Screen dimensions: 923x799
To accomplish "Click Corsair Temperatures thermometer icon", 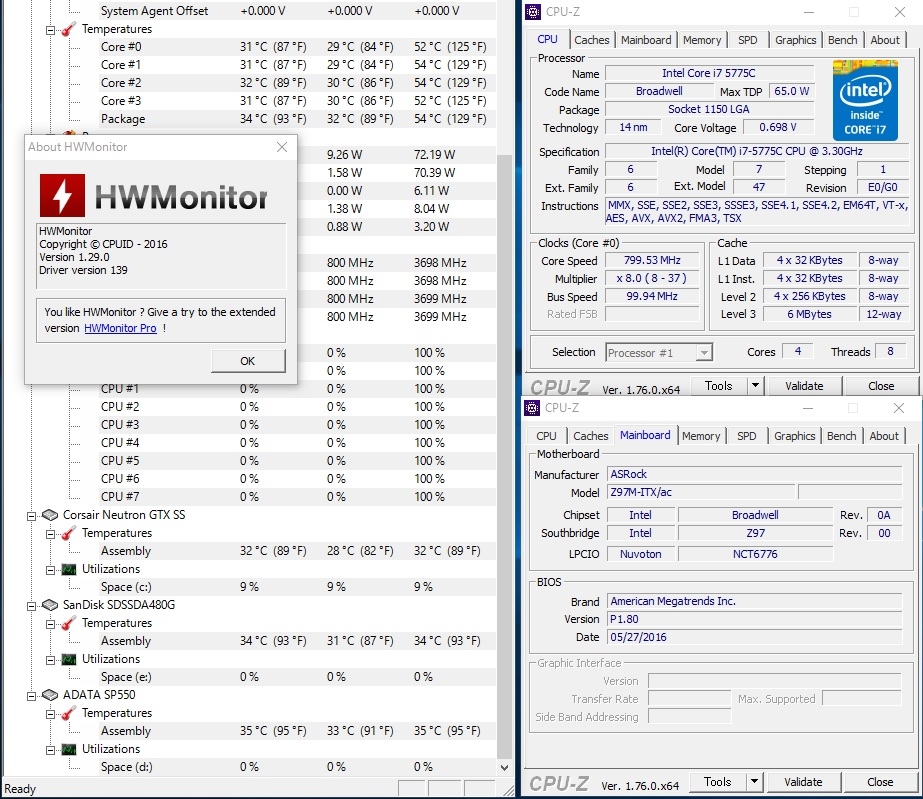I will coord(69,533).
